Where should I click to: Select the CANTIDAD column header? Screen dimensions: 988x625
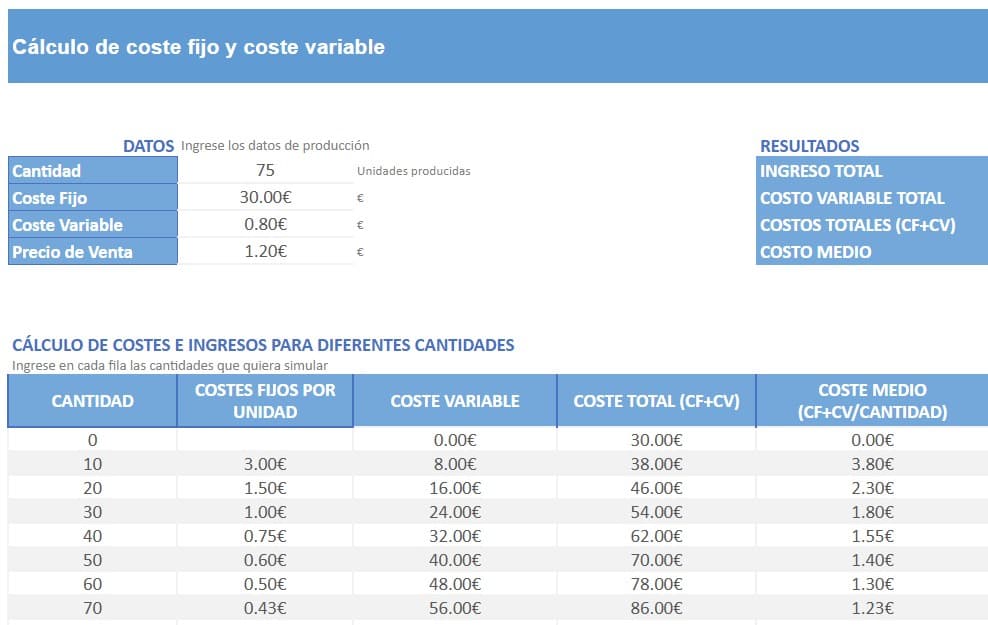coord(93,401)
